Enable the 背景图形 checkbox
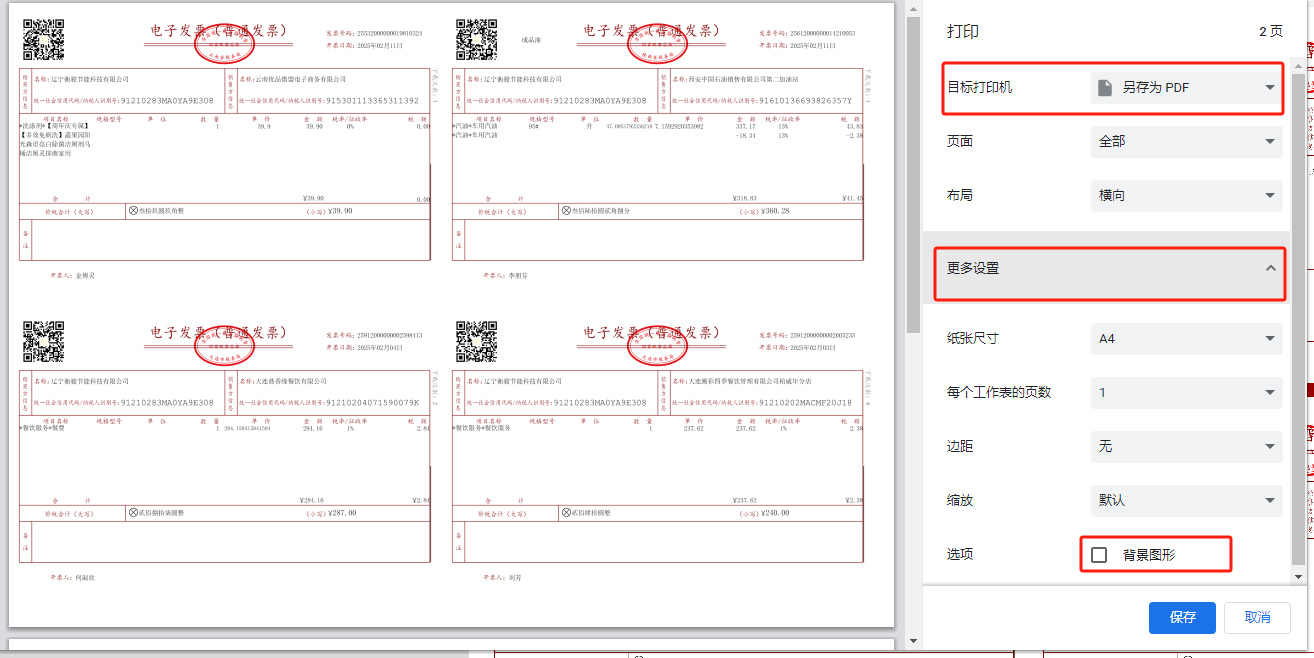 tap(1099, 555)
